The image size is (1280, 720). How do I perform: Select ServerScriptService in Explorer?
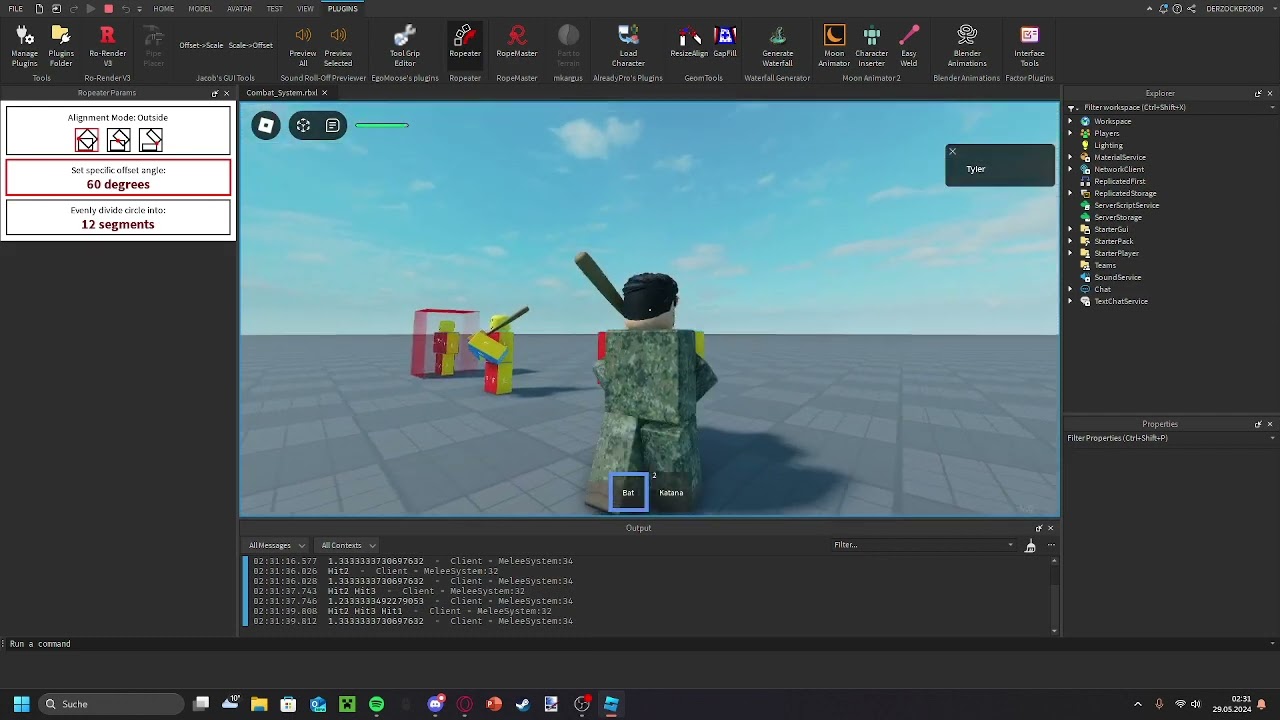[x=1126, y=205]
